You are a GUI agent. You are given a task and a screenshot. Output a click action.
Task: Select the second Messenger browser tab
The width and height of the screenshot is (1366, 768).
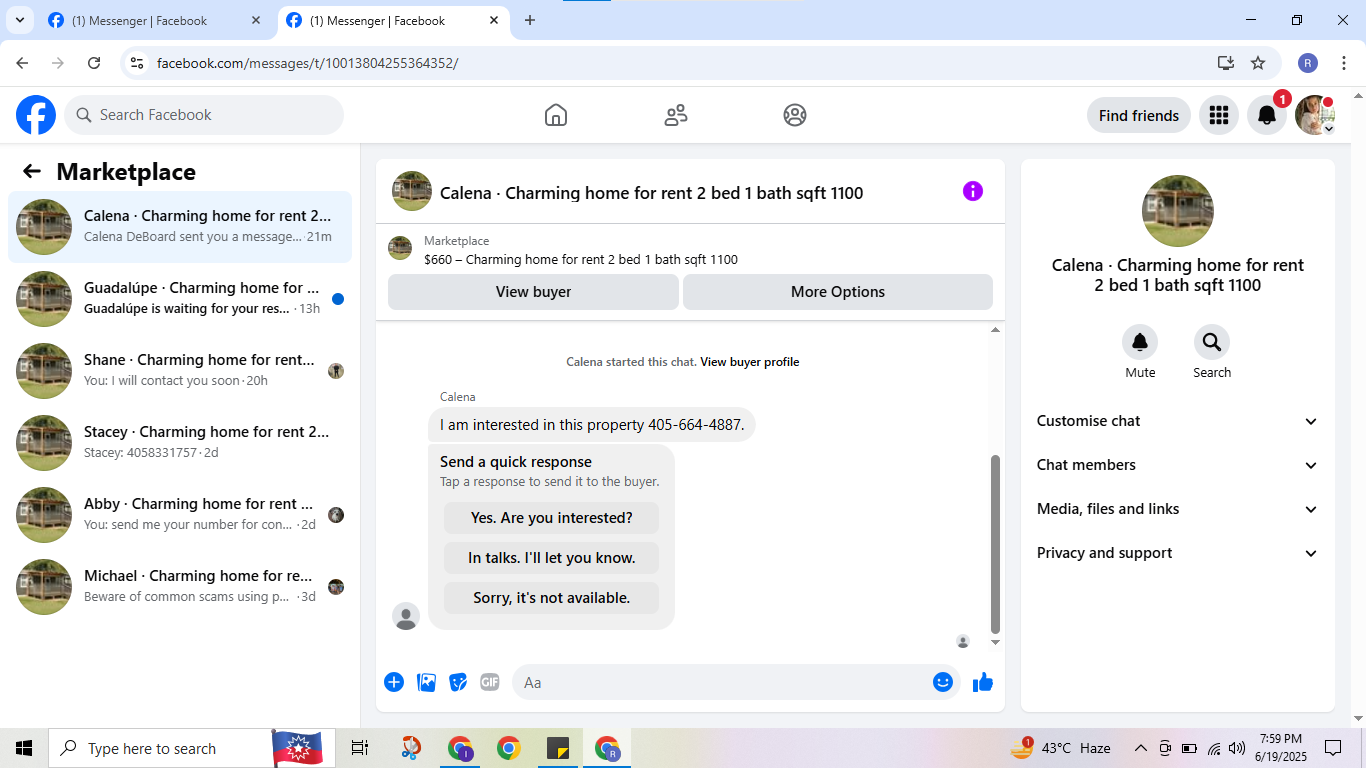pos(393,20)
